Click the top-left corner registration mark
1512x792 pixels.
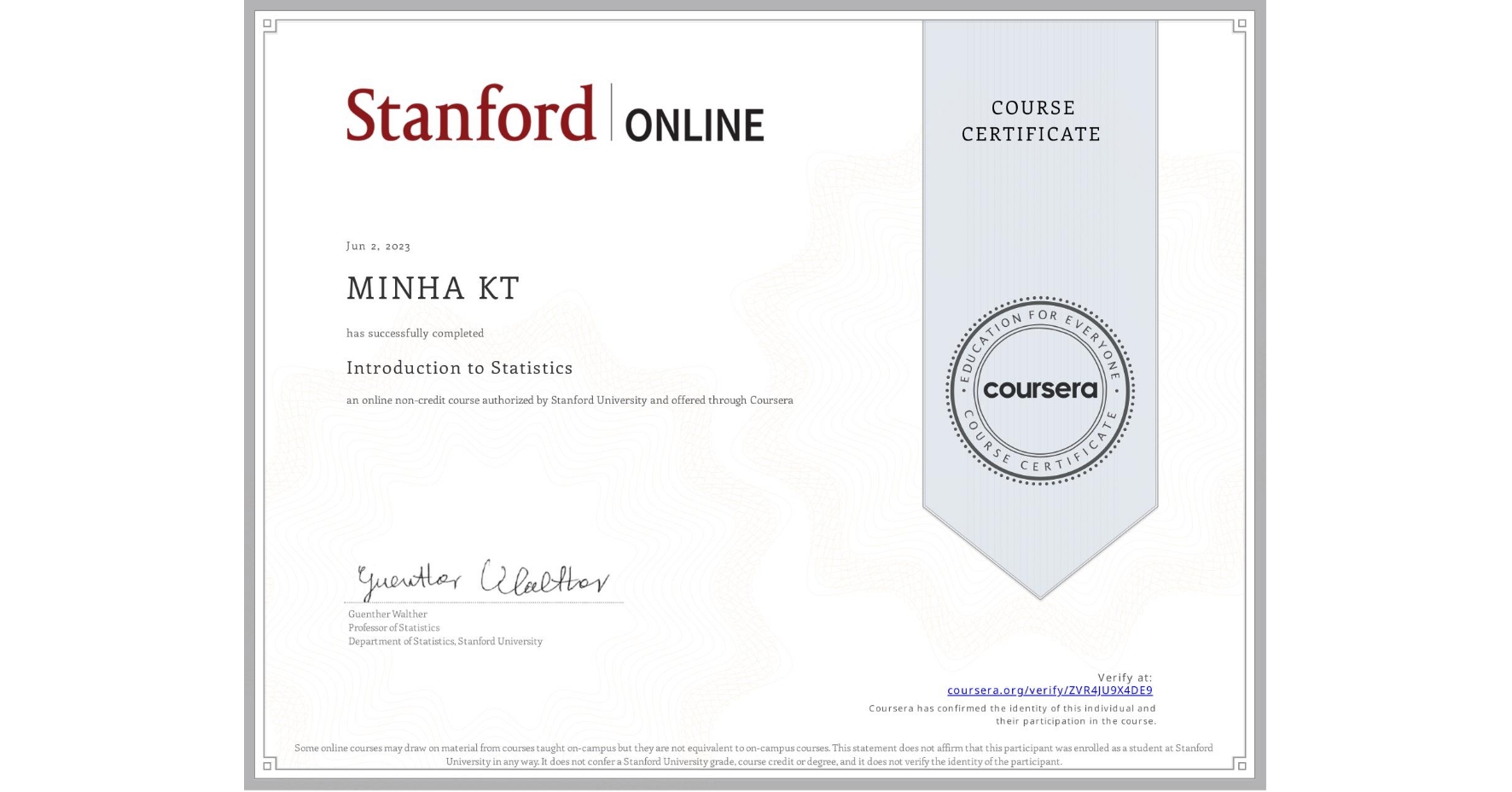point(267,23)
